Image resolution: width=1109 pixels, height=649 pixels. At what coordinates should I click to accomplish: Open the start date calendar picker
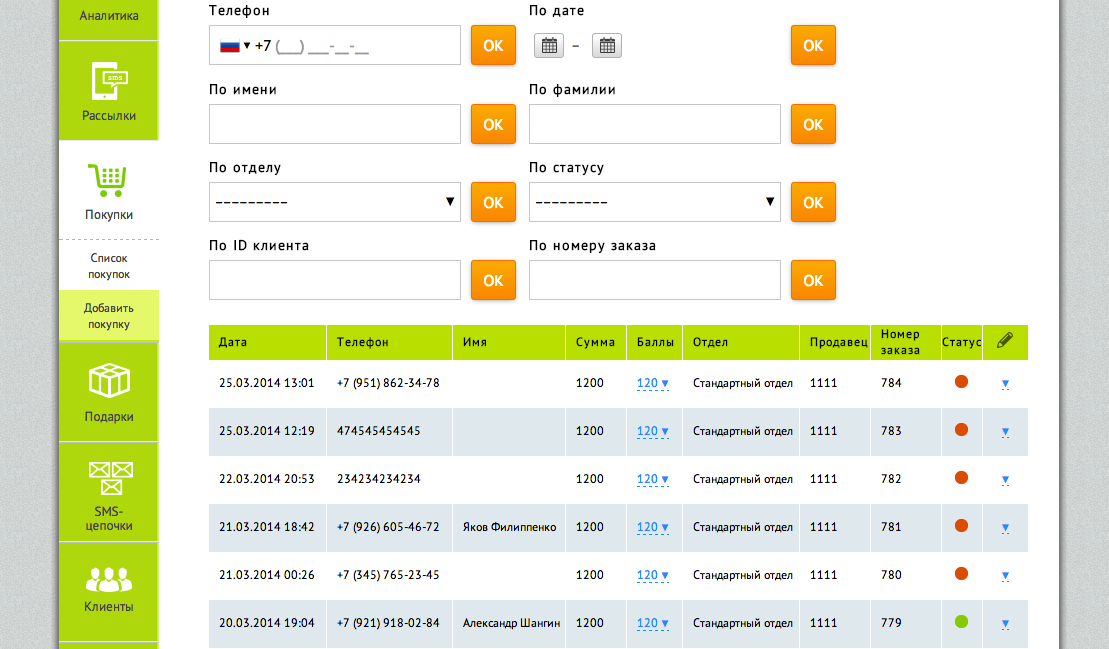point(548,45)
